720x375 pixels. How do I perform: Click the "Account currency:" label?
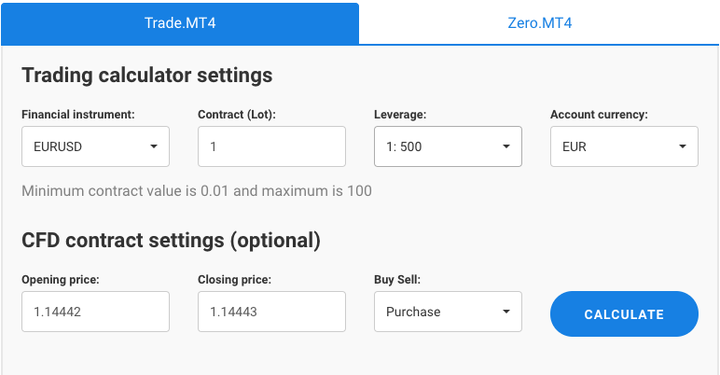click(x=599, y=115)
